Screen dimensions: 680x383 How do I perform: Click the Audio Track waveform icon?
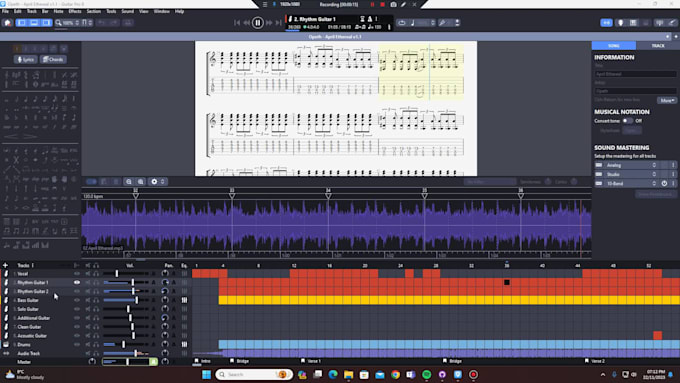(x=6, y=354)
